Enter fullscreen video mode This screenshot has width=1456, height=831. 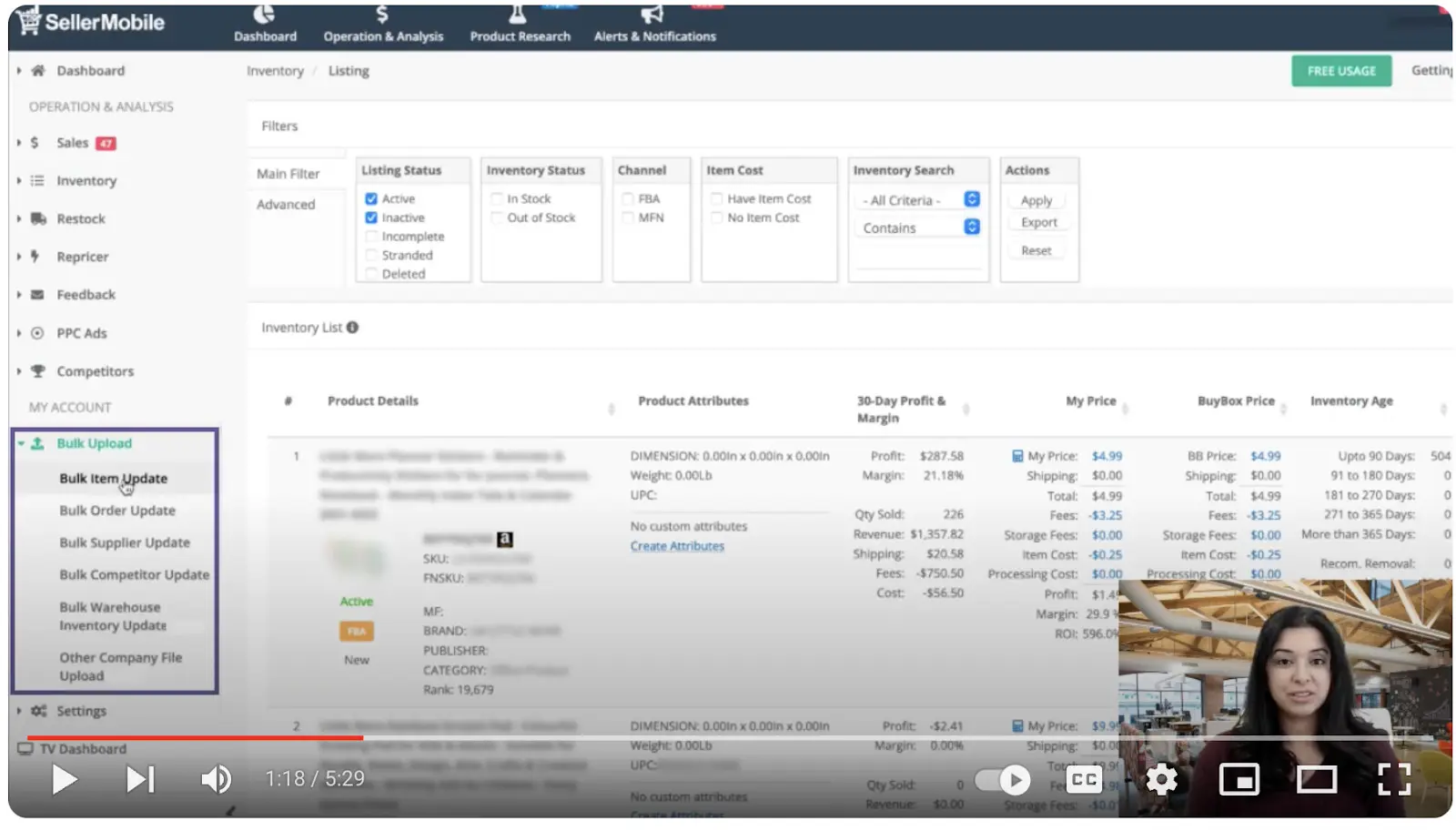tap(1393, 780)
